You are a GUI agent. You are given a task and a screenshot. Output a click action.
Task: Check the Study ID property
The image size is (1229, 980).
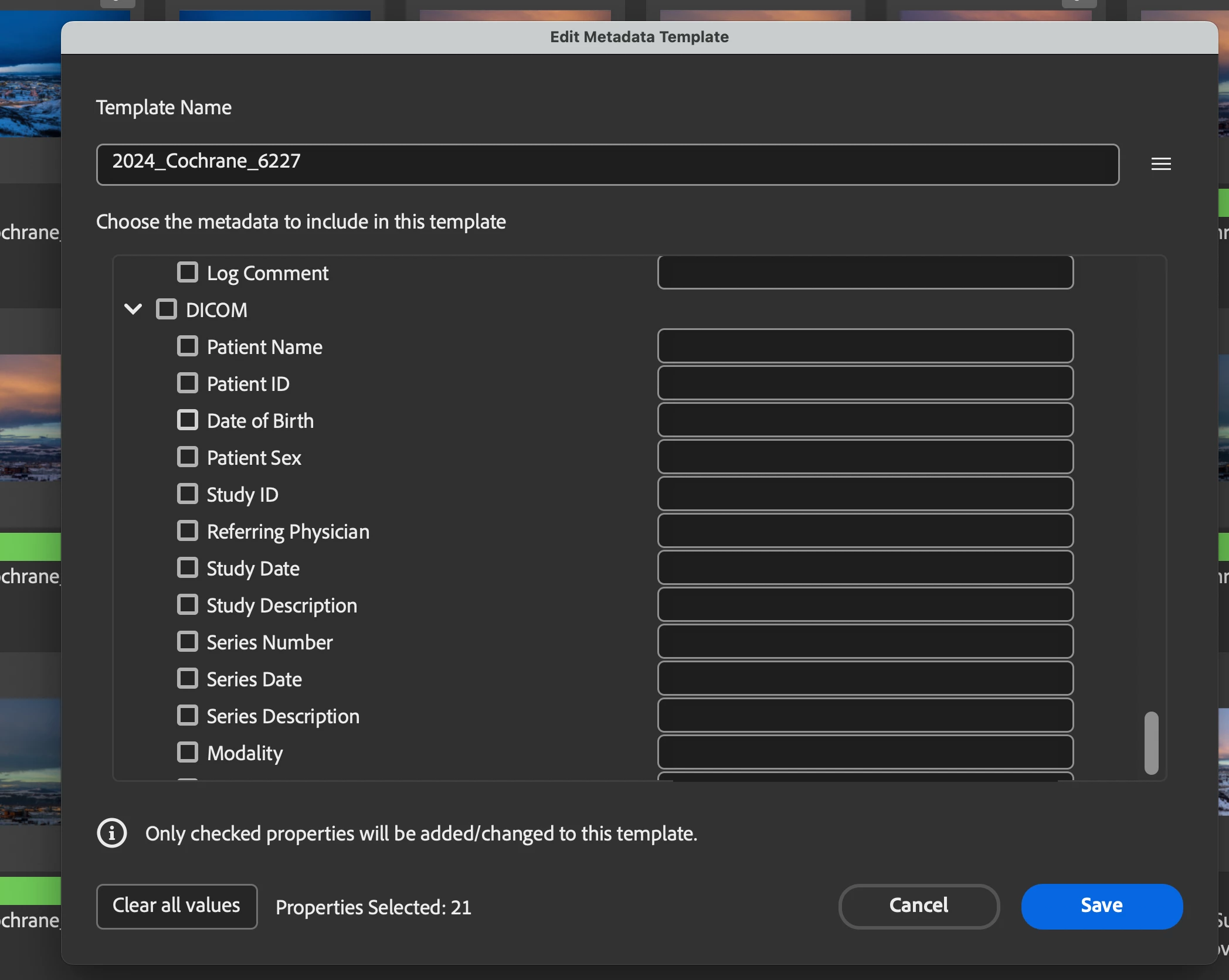[188, 494]
